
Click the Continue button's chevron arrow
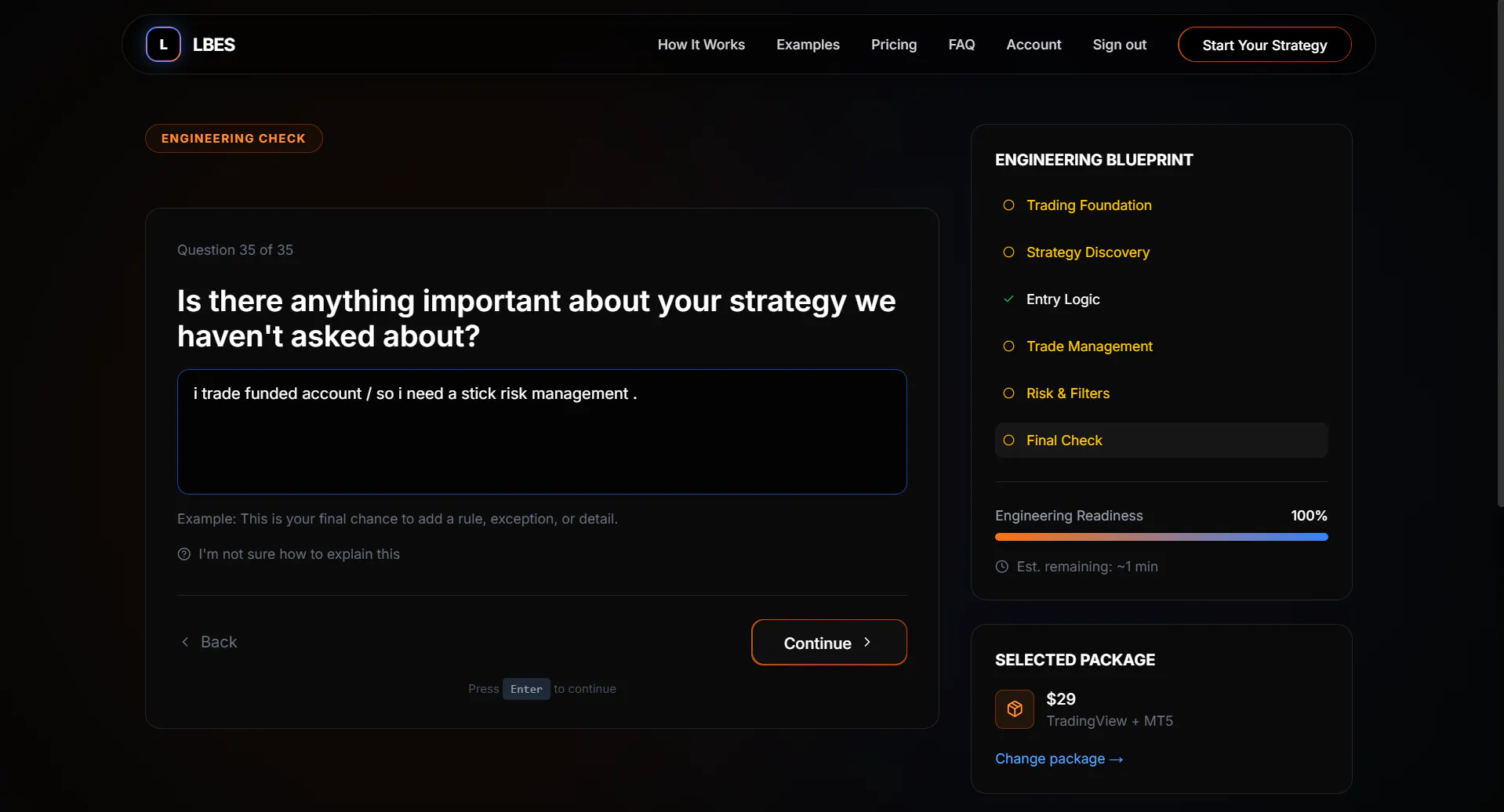pyautogui.click(x=867, y=642)
